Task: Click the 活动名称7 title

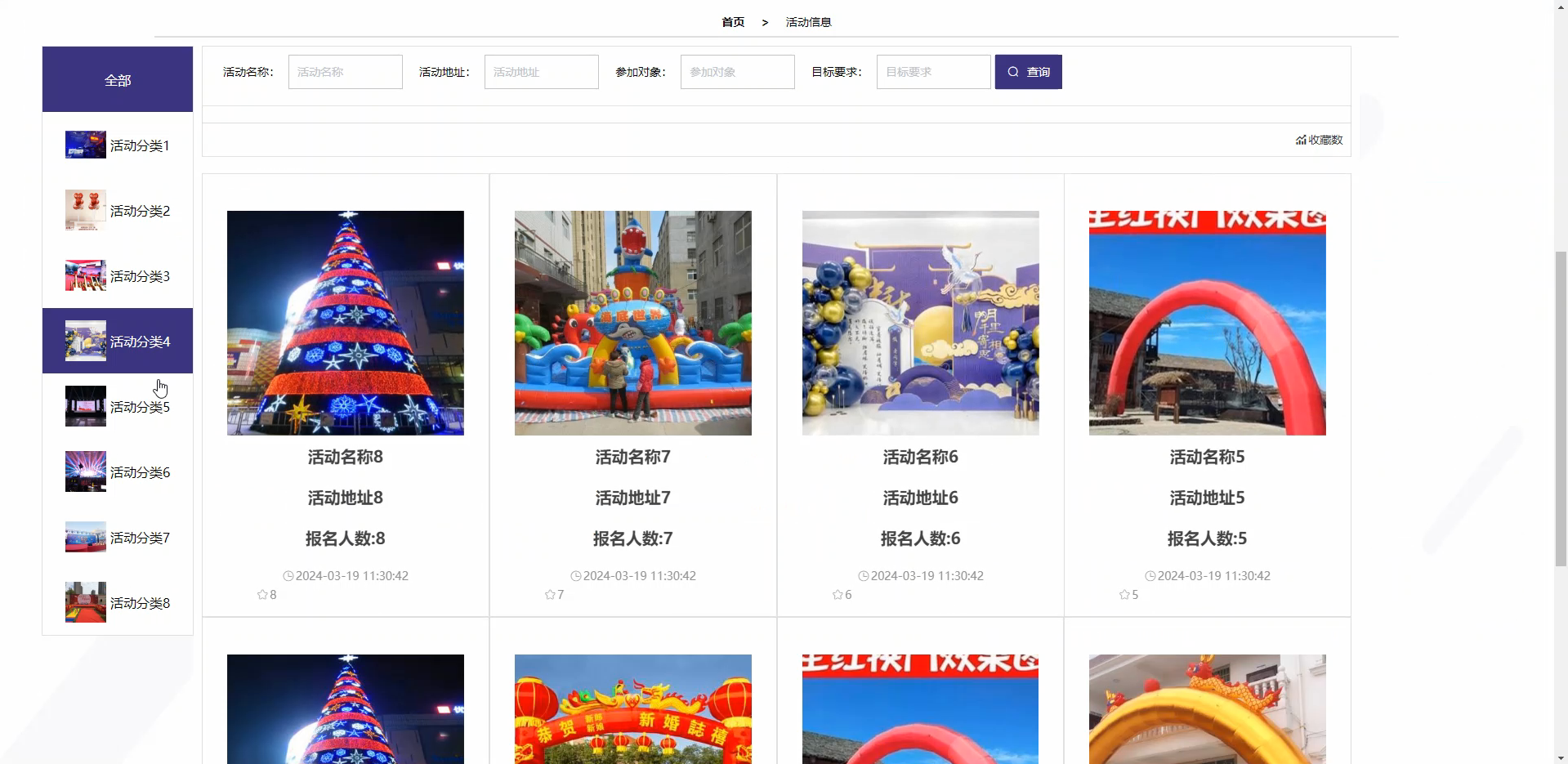Action: 633,457
